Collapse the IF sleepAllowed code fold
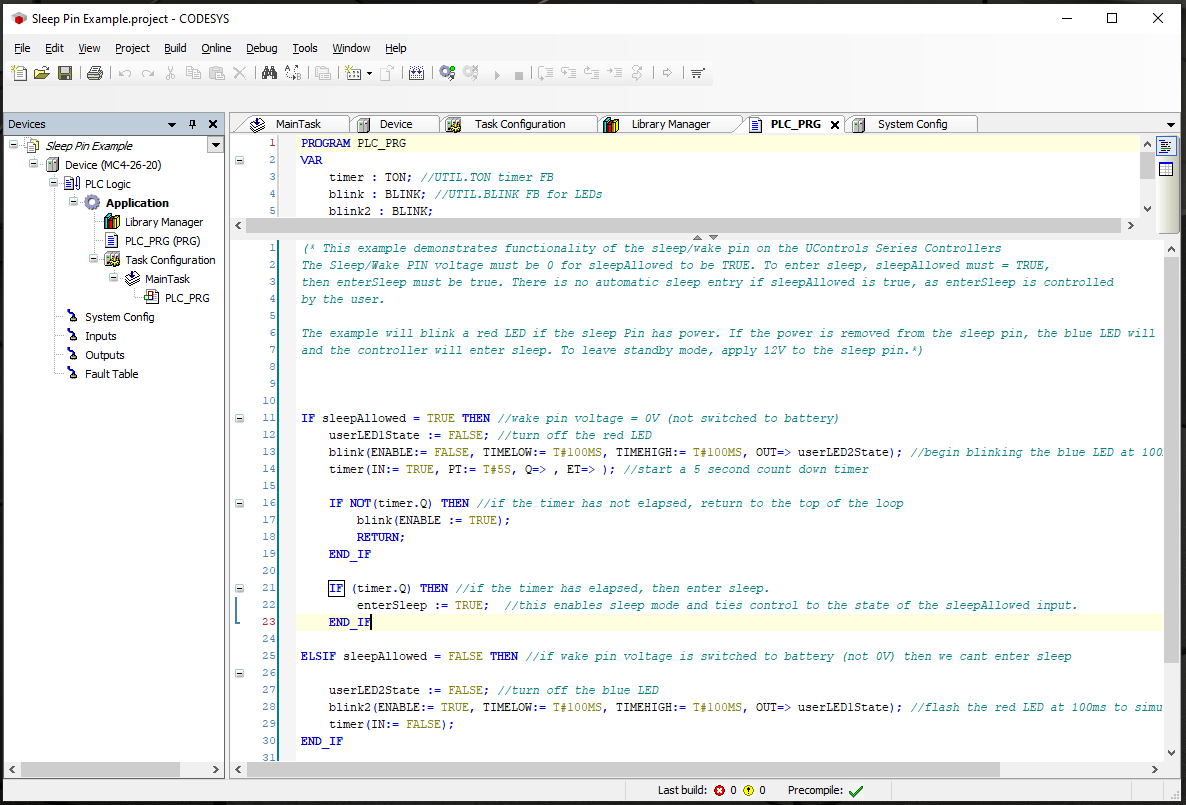Image resolution: width=1186 pixels, height=805 pixels. coord(239,418)
